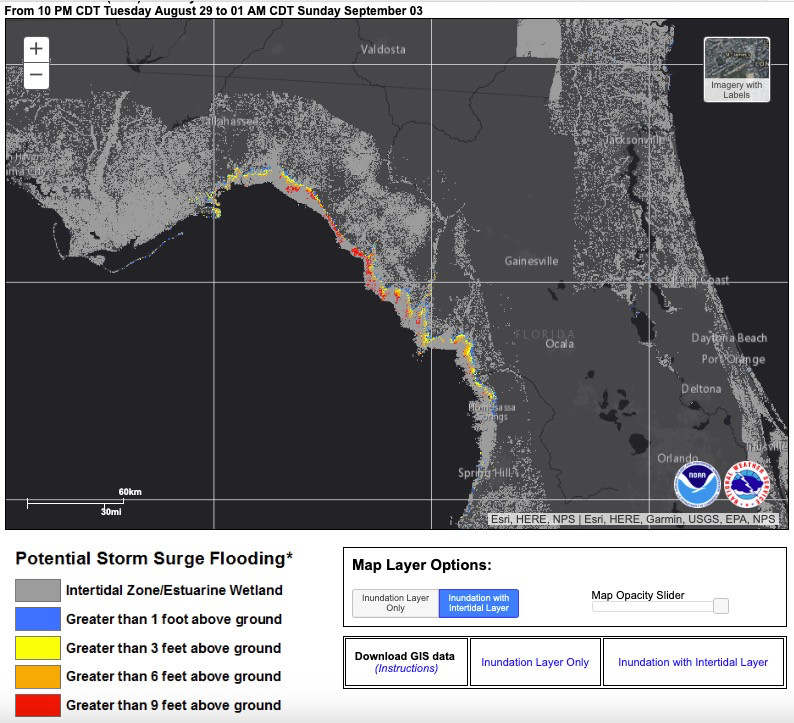Download Inundation Layer Only GIS data
794x723 pixels.
tap(535, 662)
